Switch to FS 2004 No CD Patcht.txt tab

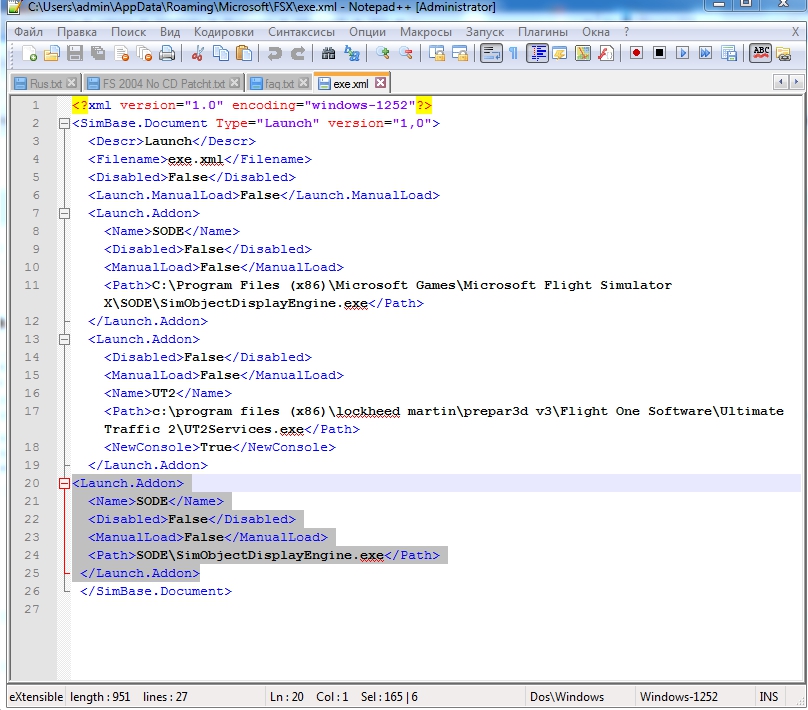163,83
